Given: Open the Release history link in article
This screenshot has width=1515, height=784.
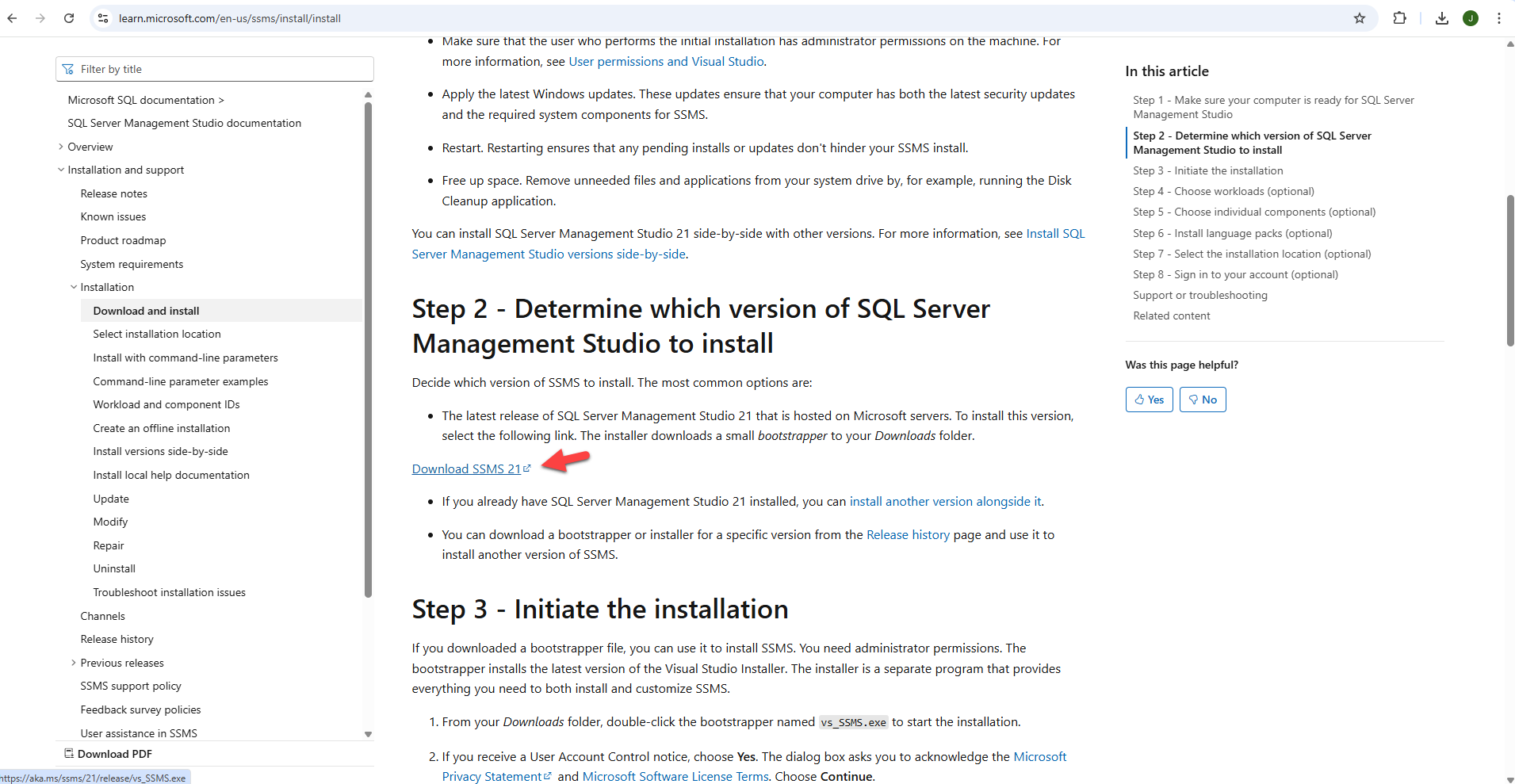Looking at the screenshot, I should pyautogui.click(x=908, y=535).
